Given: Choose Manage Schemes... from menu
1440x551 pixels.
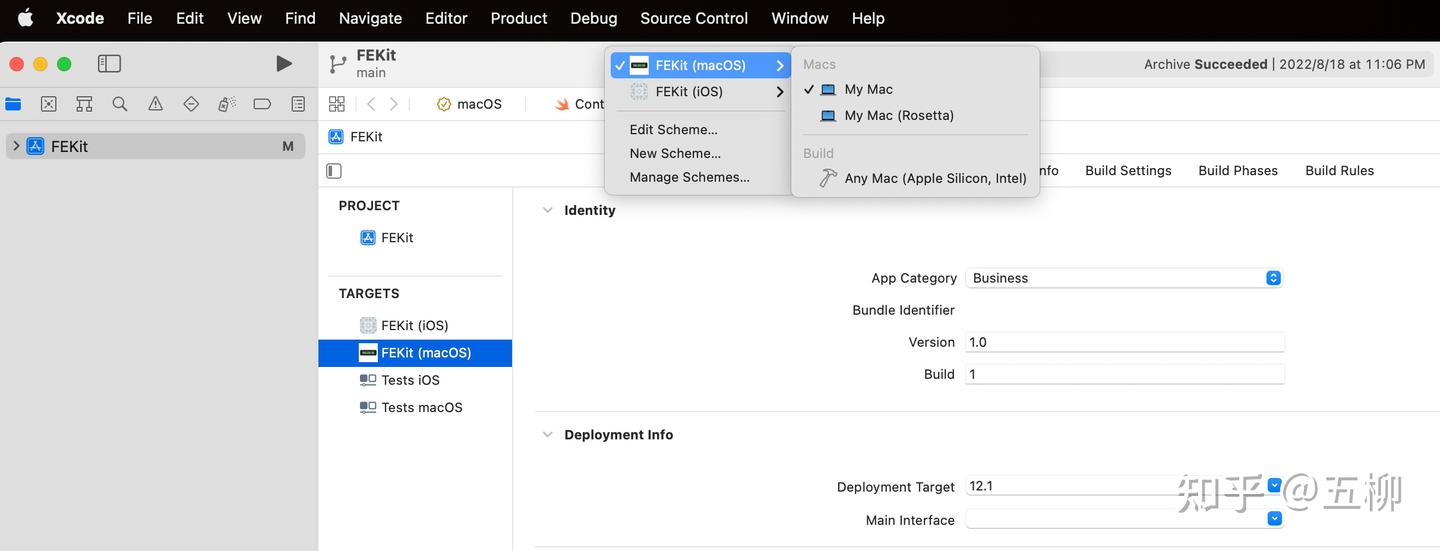Looking at the screenshot, I should [690, 178].
